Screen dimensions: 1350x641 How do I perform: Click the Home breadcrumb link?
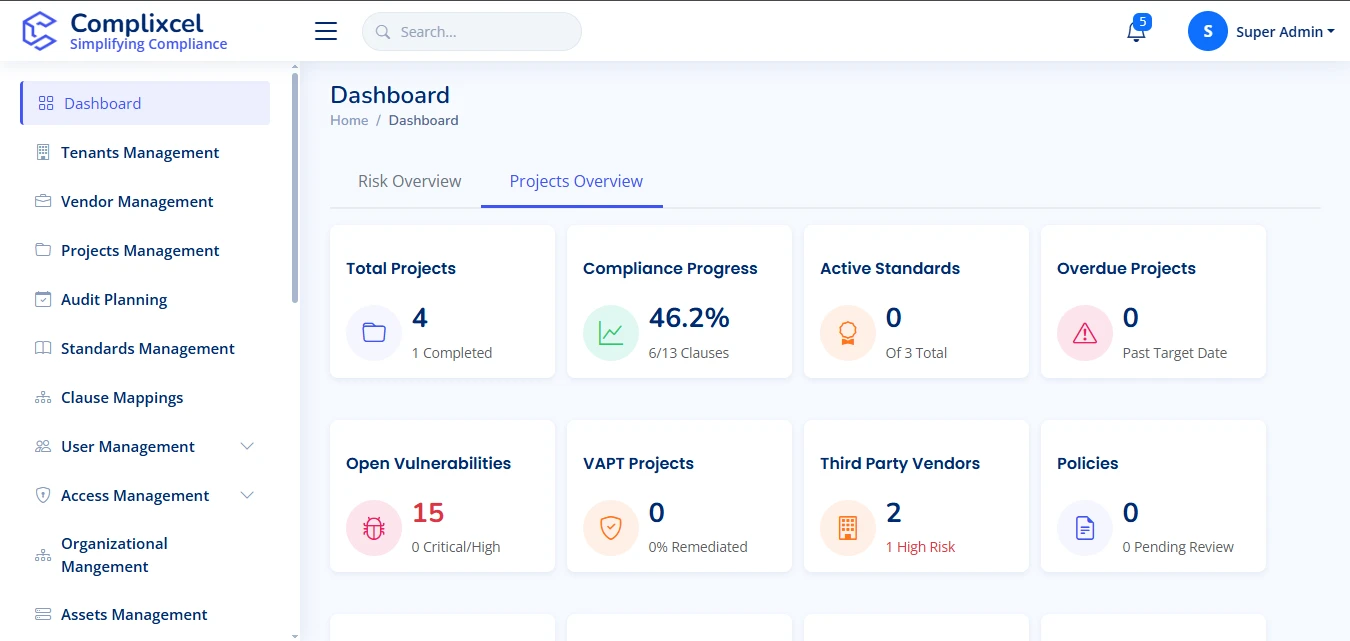(349, 120)
